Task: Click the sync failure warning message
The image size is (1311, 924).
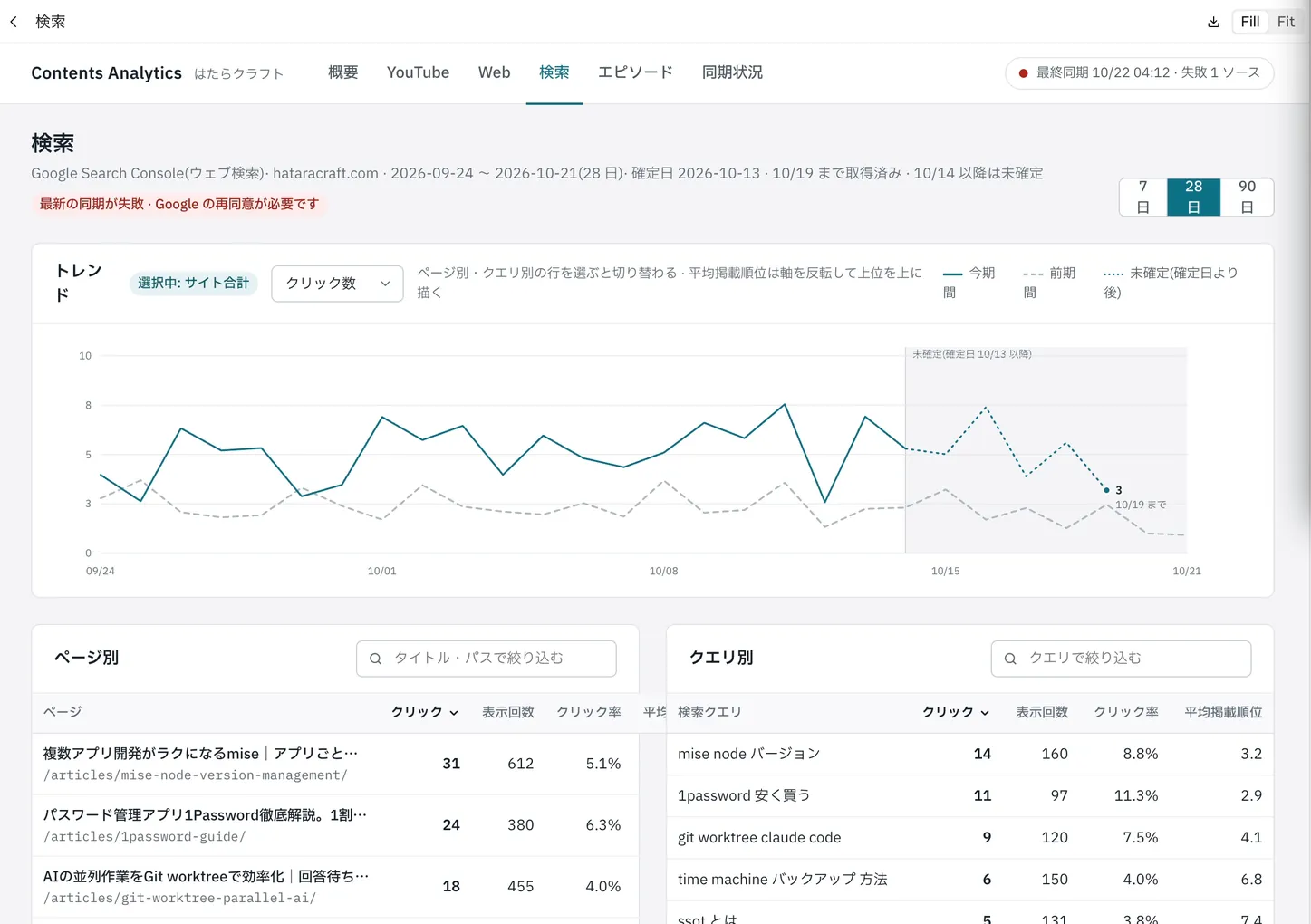Action: pos(179,204)
